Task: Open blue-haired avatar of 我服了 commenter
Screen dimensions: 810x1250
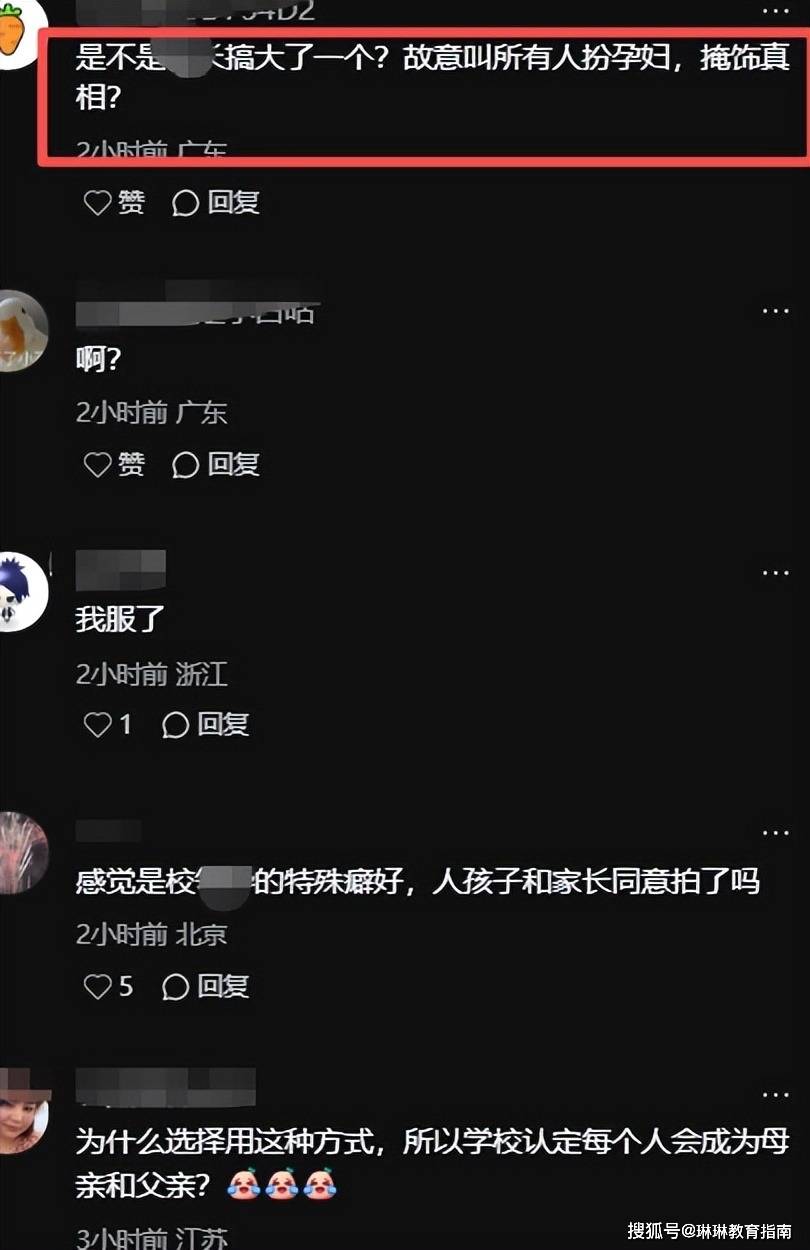Action: [x=22, y=591]
